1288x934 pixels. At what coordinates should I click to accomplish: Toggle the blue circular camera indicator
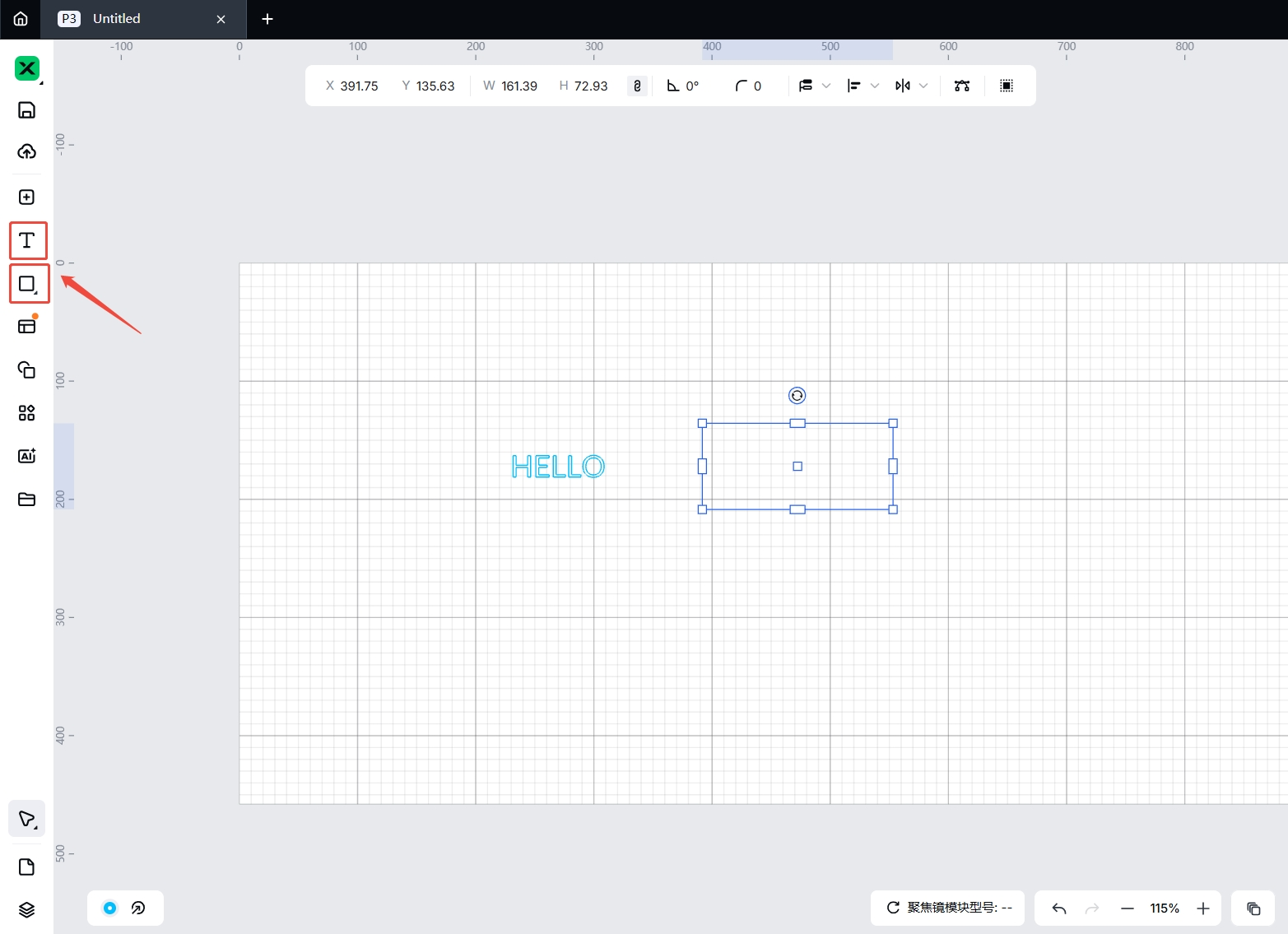(109, 908)
